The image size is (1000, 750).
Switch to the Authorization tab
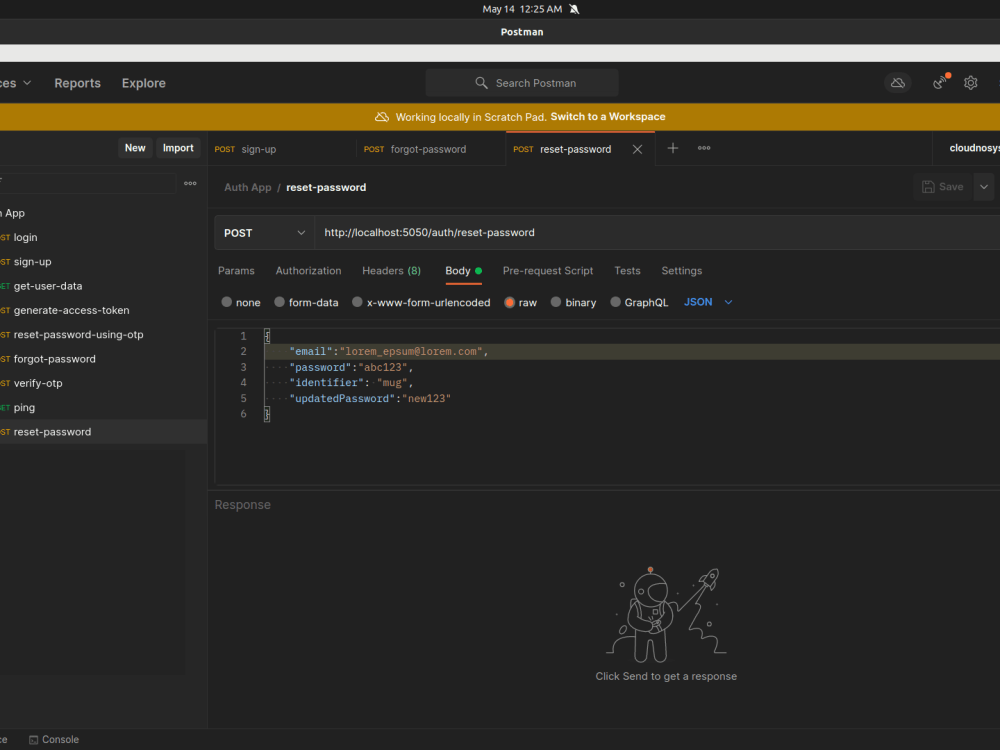[x=308, y=271]
